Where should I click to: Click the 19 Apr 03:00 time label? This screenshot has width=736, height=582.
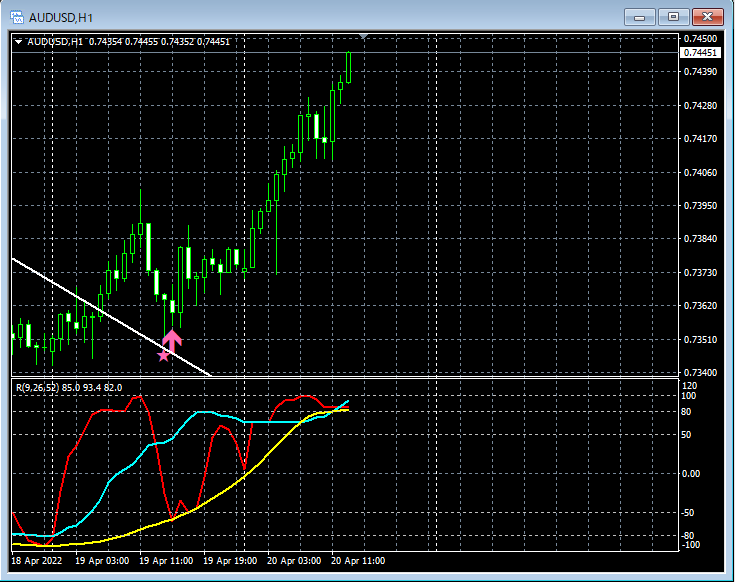point(102,561)
